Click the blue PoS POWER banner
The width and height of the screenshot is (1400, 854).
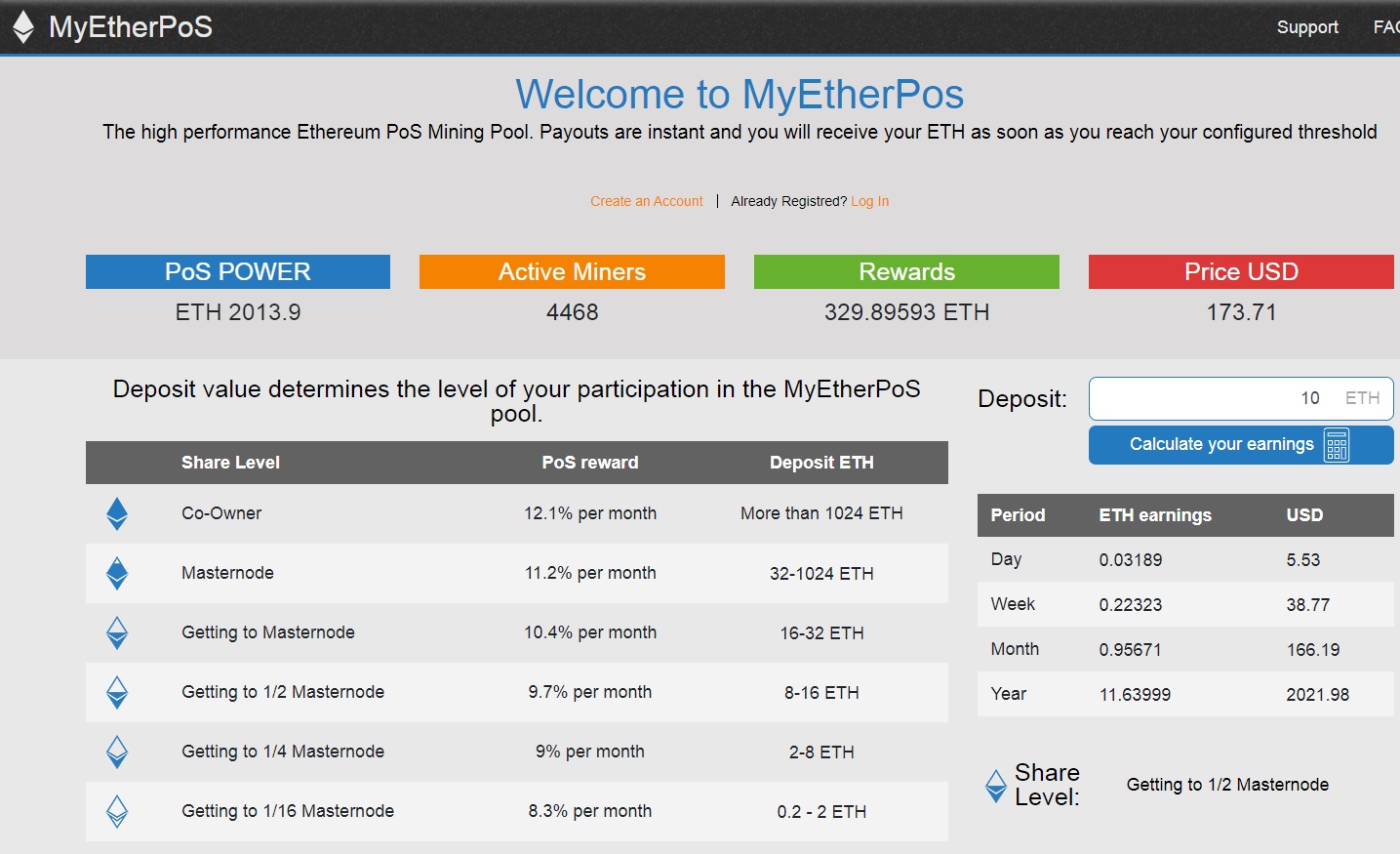pos(238,271)
